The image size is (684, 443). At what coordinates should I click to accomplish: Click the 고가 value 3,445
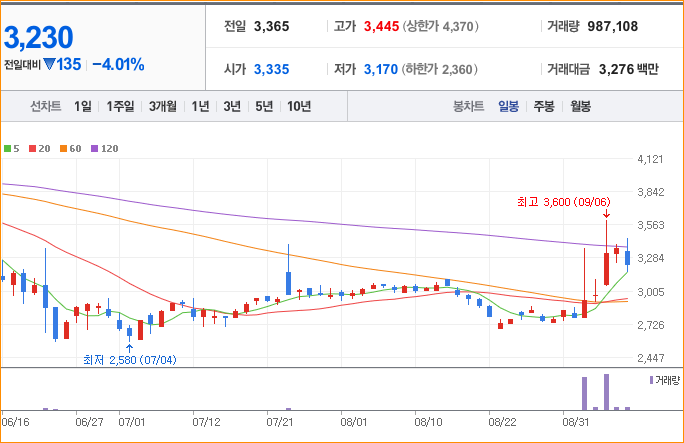(381, 27)
